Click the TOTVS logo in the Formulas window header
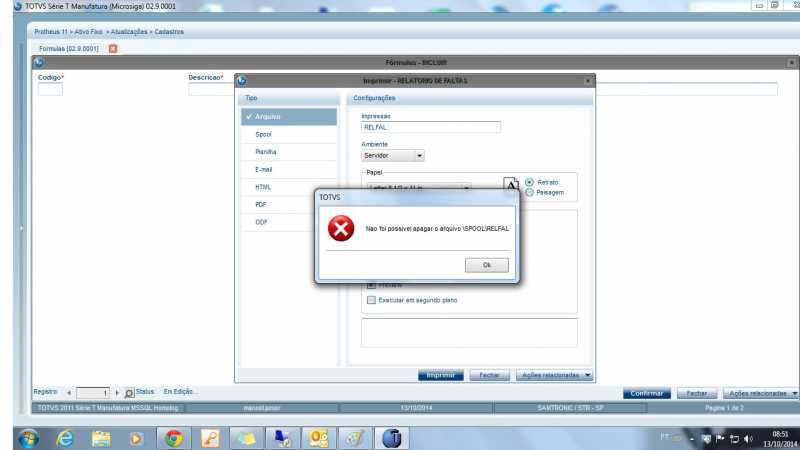 point(39,62)
